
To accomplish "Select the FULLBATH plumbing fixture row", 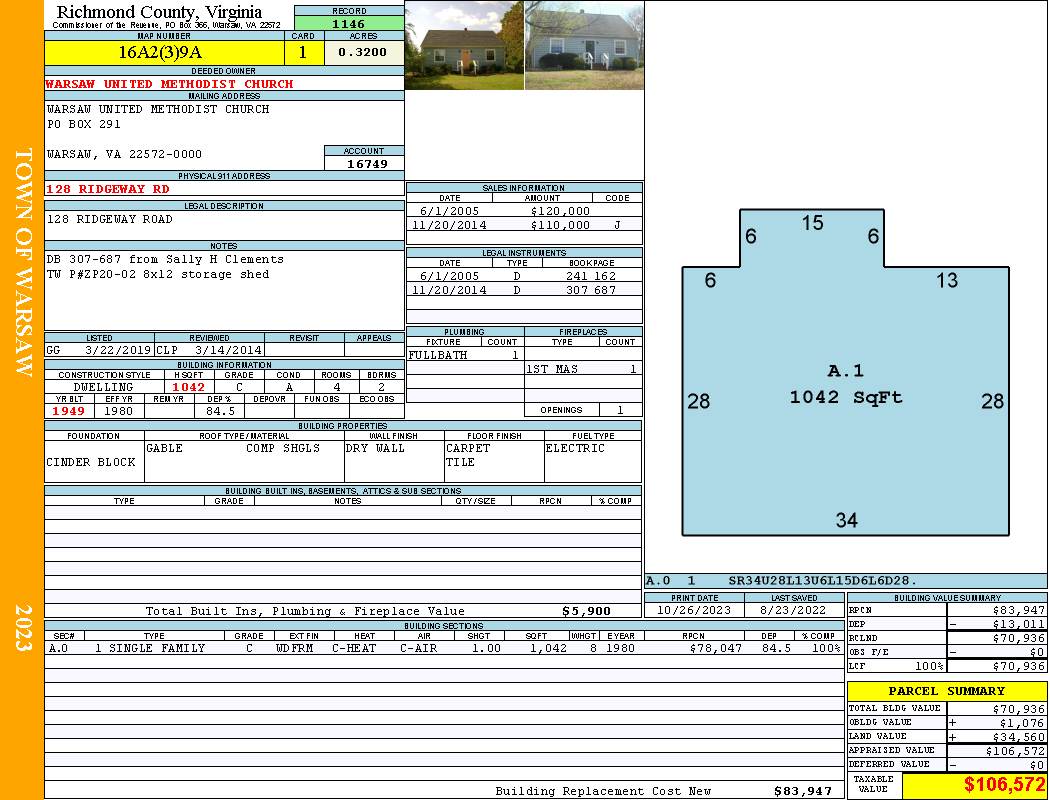I will 464,355.
